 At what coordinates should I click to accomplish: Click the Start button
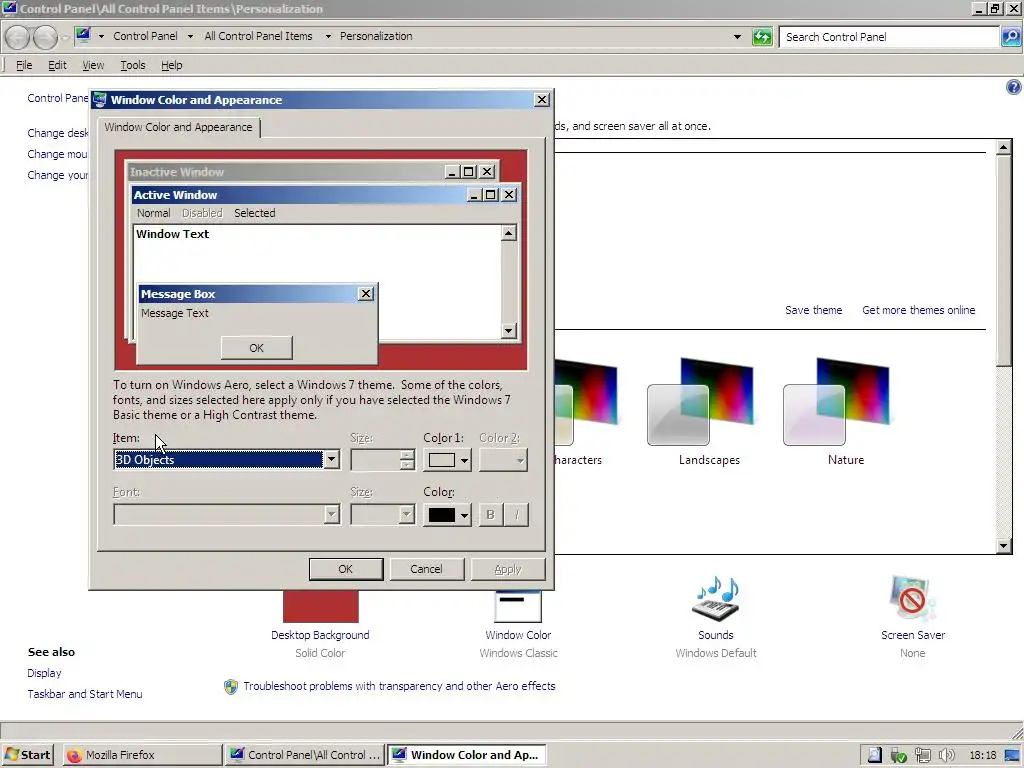click(27, 755)
